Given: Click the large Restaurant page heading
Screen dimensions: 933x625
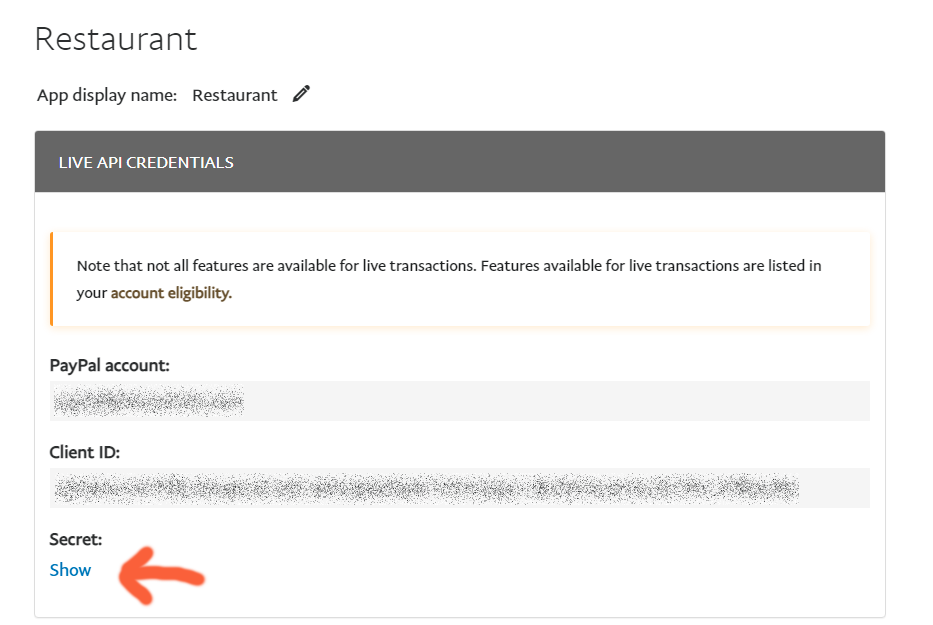Looking at the screenshot, I should (x=116, y=39).
